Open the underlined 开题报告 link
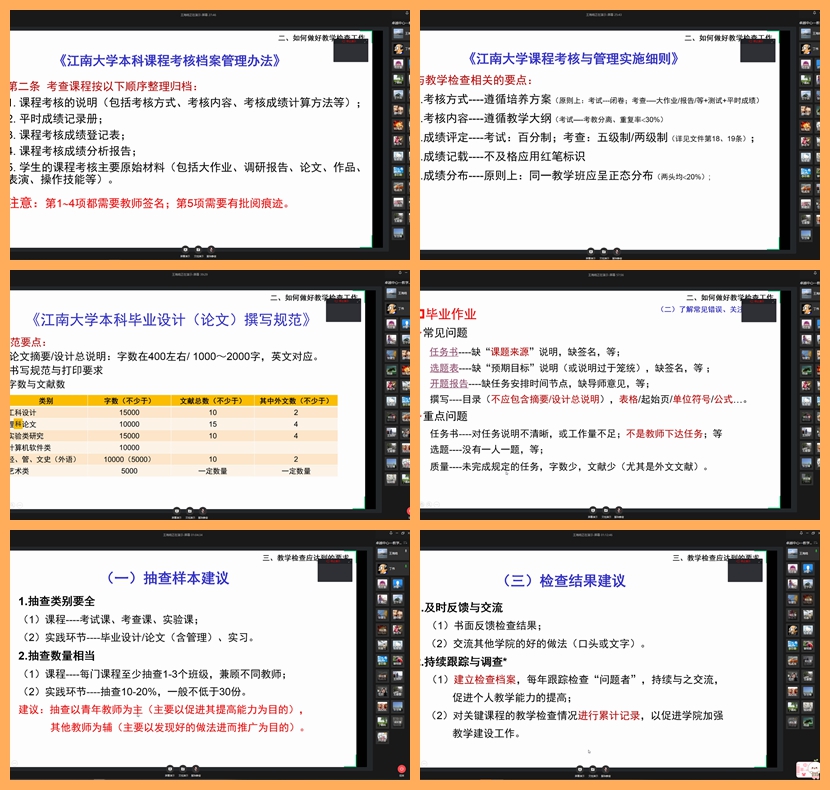830x790 pixels. (x=448, y=383)
